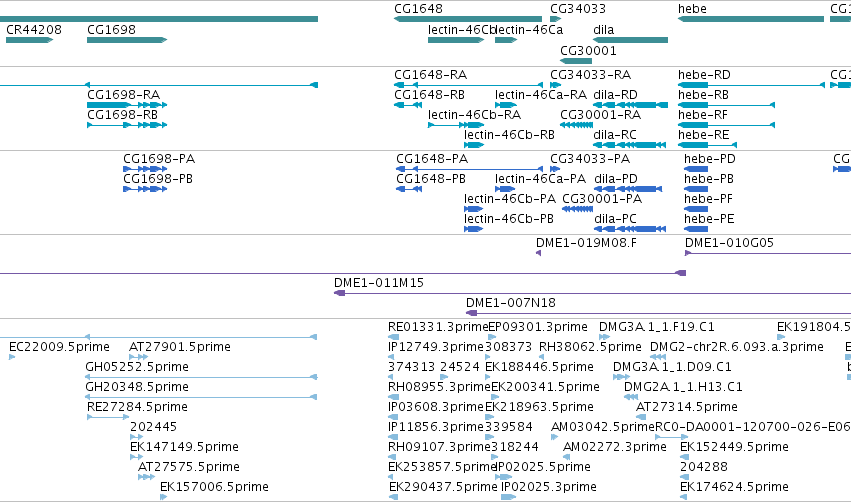
Task: Select EST RH38062.5prime
Action: 542,357
